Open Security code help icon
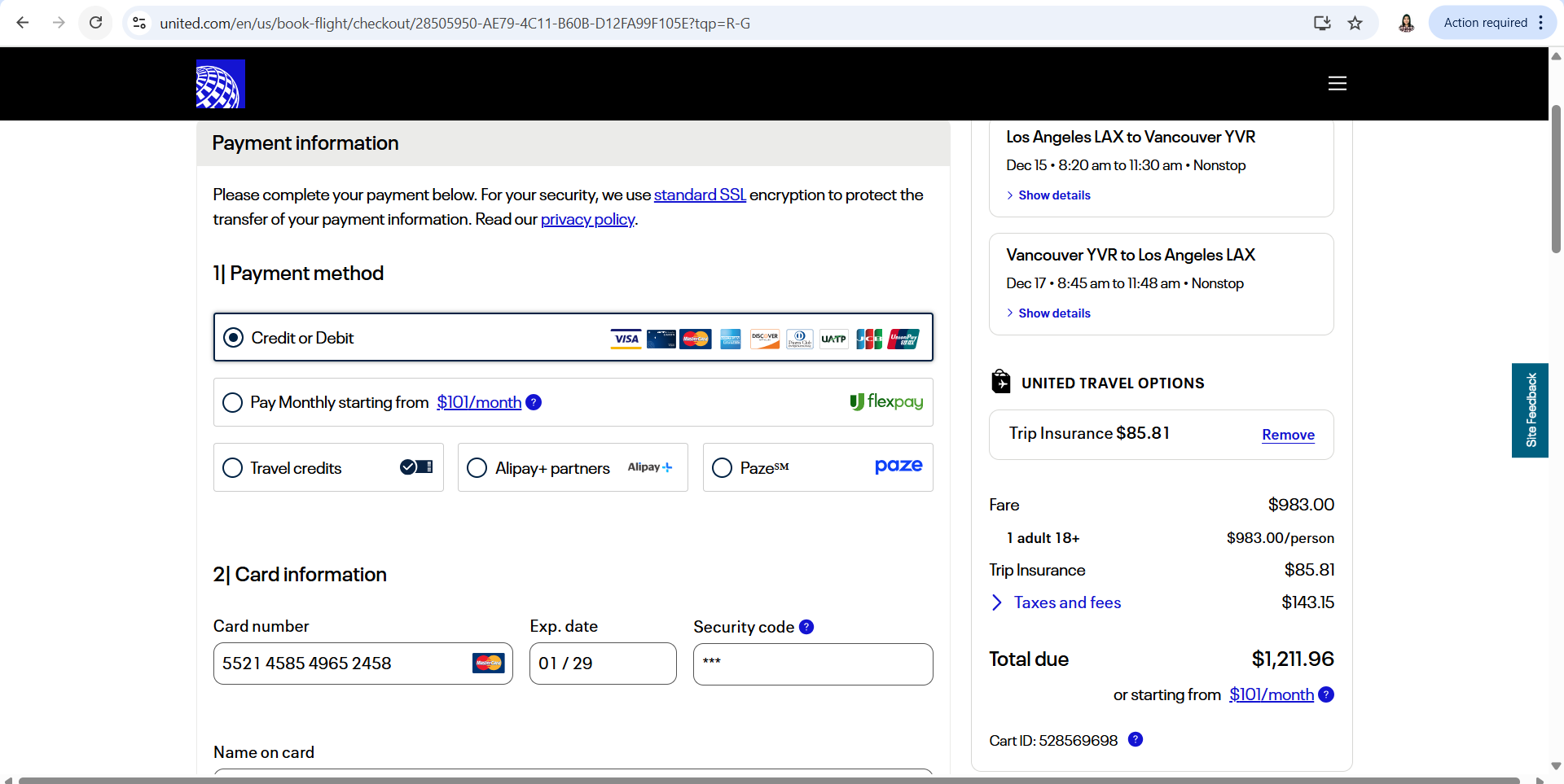1564x784 pixels. click(x=806, y=627)
